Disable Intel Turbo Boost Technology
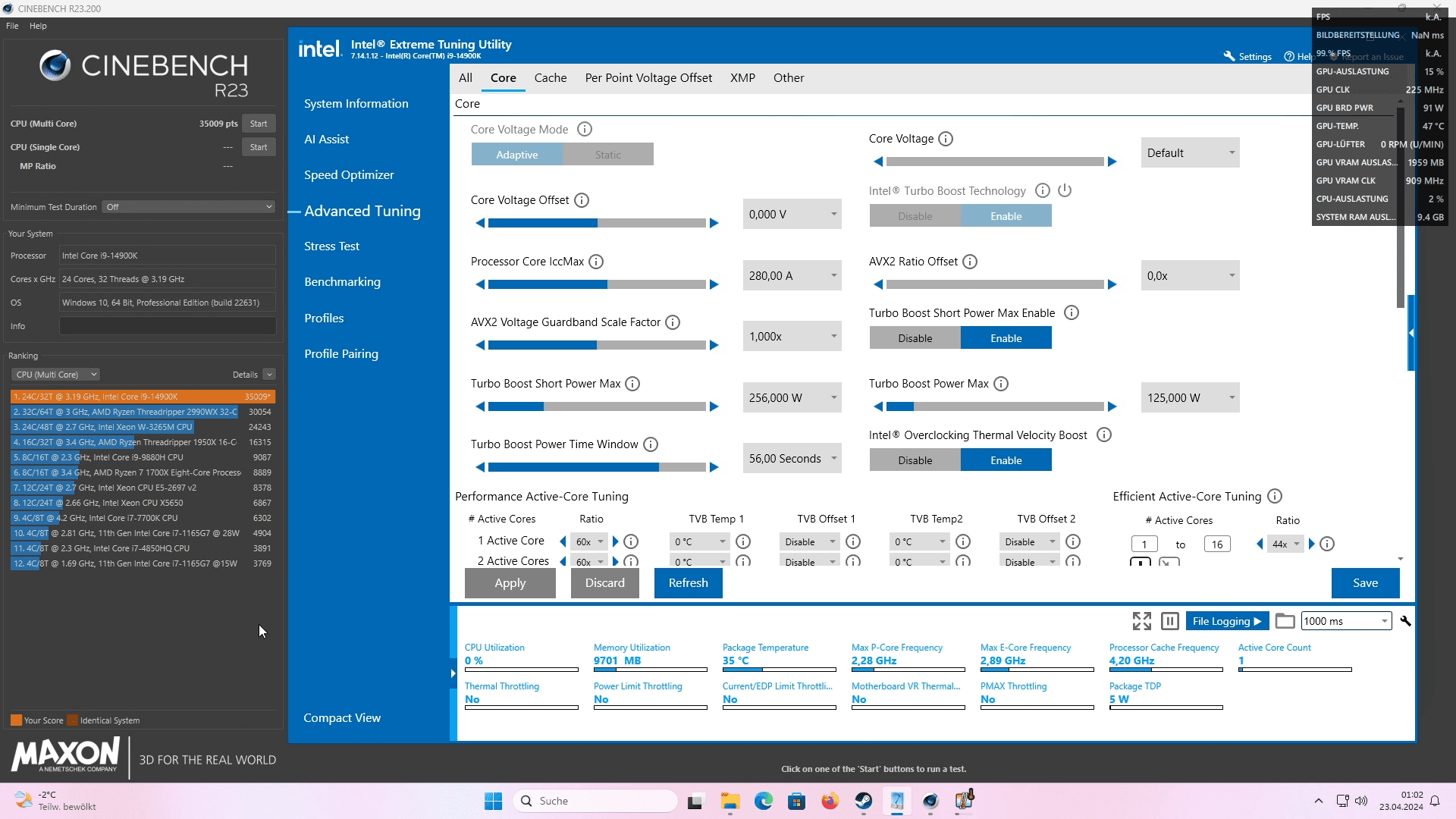This screenshot has height=819, width=1456. pos(915,216)
